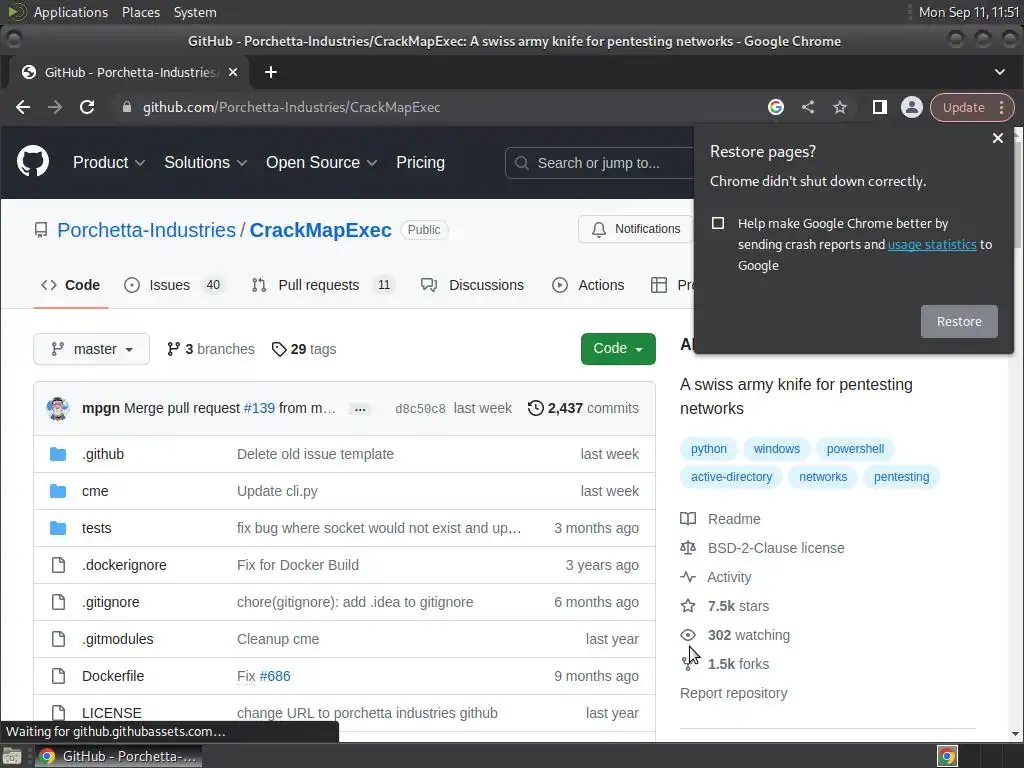This screenshot has width=1024, height=768.
Task: Click the Activity pulse icon
Action: 688,577
